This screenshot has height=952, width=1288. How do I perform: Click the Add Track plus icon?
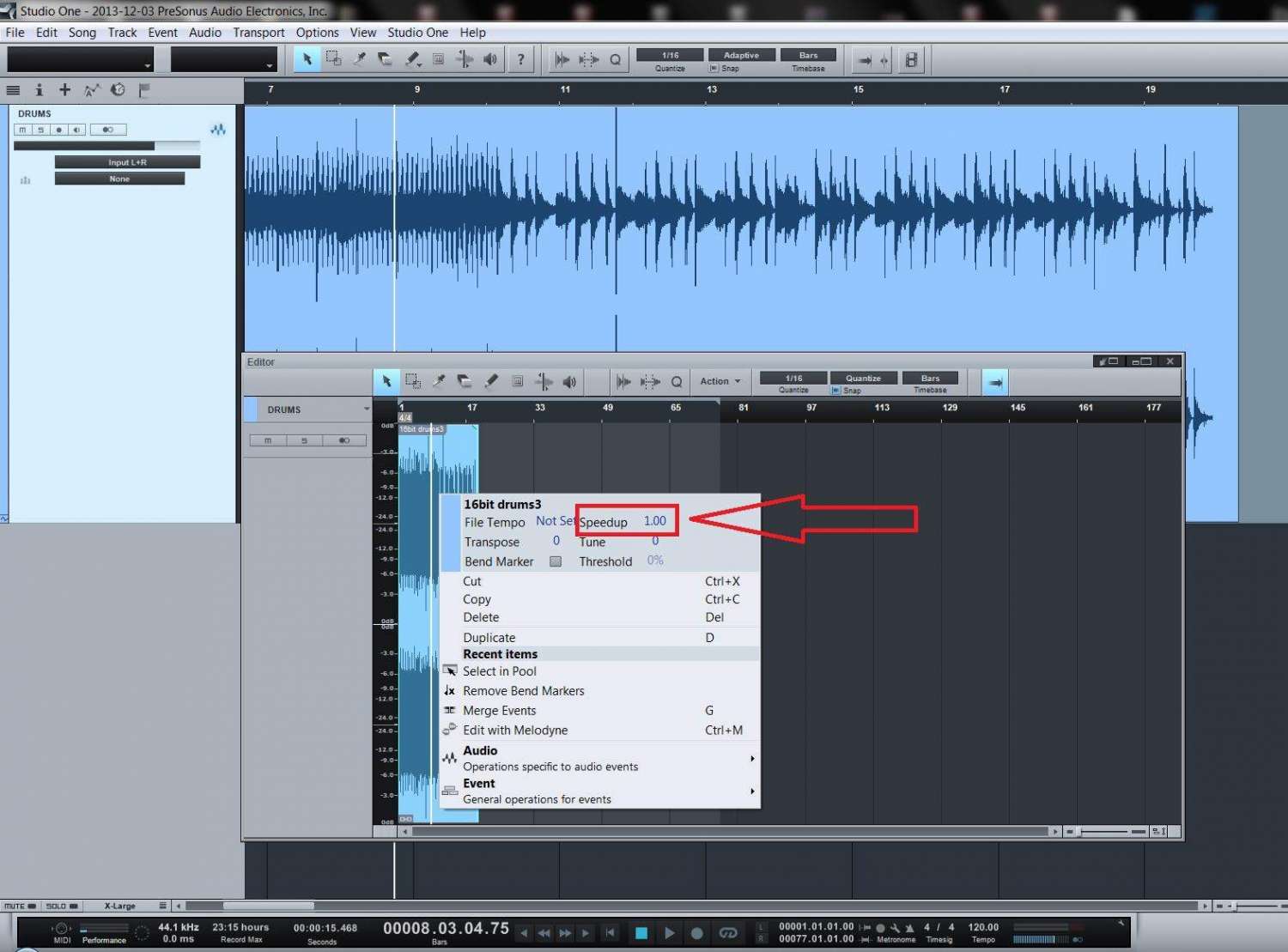(x=64, y=89)
